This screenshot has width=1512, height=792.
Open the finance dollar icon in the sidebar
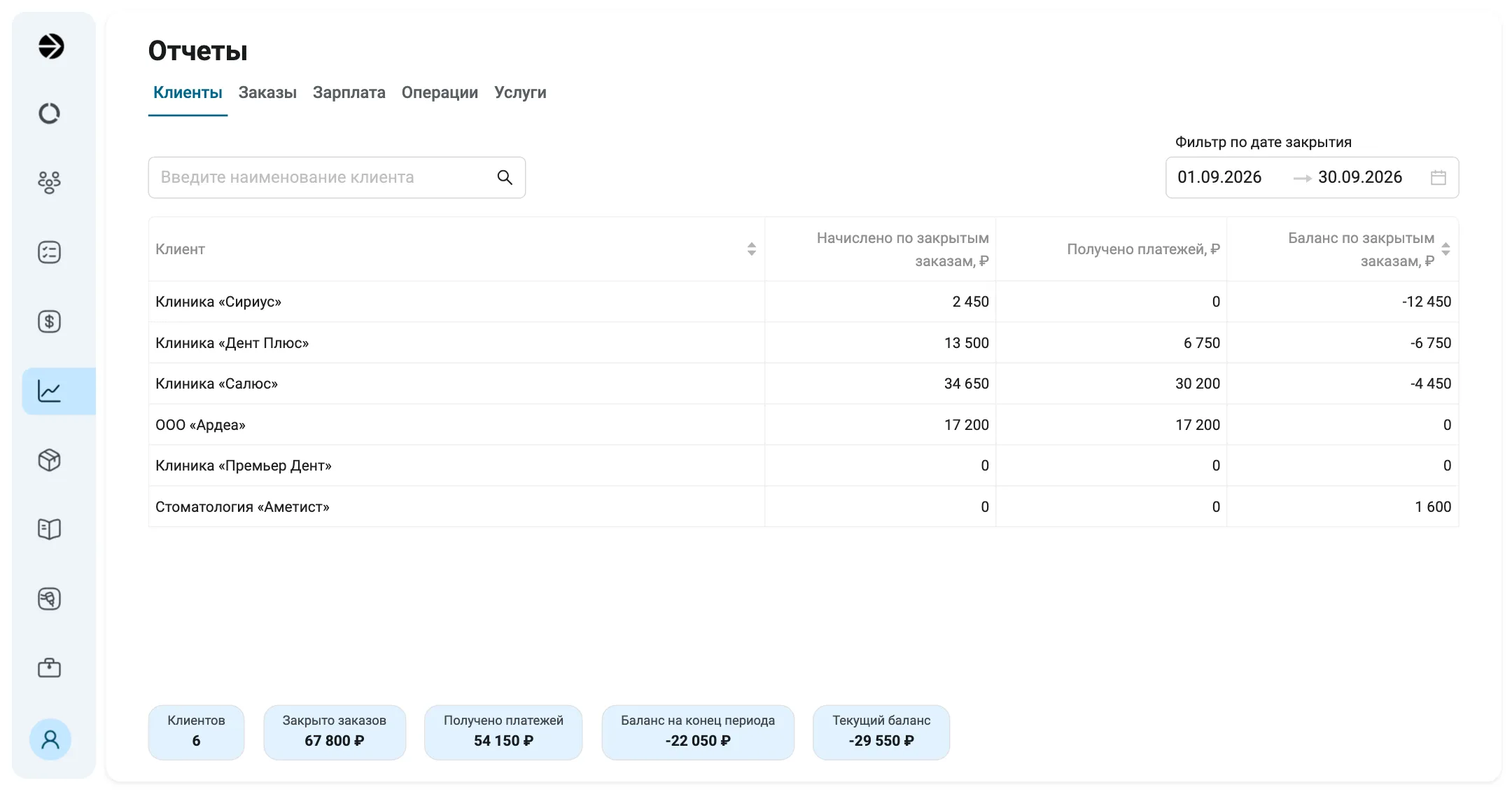(x=49, y=321)
